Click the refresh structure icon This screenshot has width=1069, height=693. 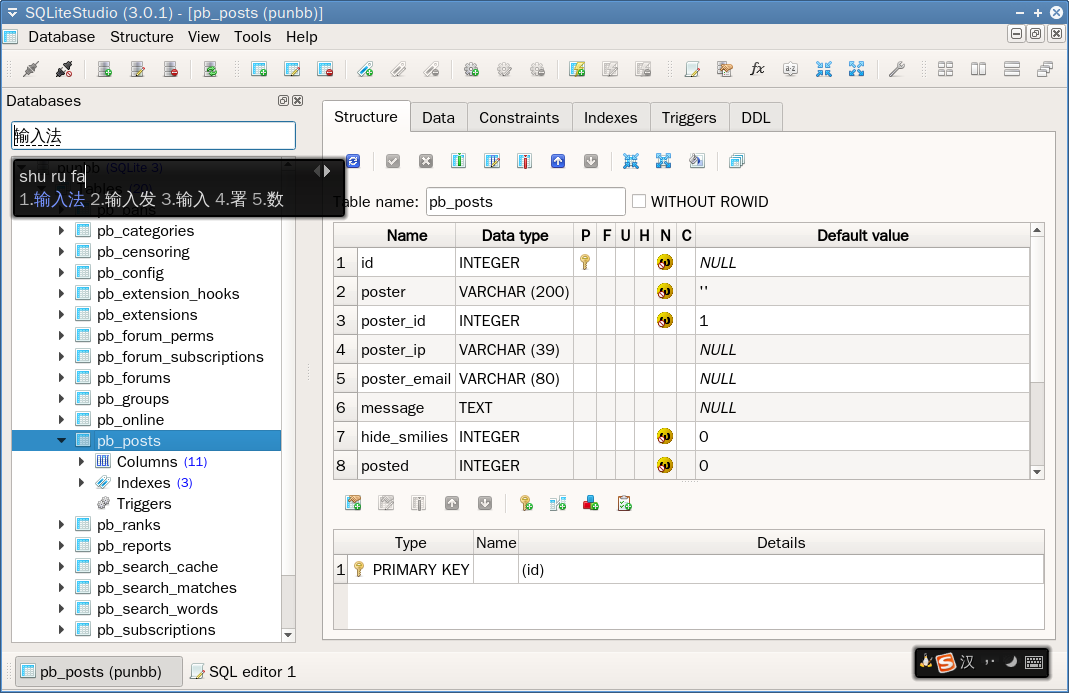pyautogui.click(x=353, y=161)
